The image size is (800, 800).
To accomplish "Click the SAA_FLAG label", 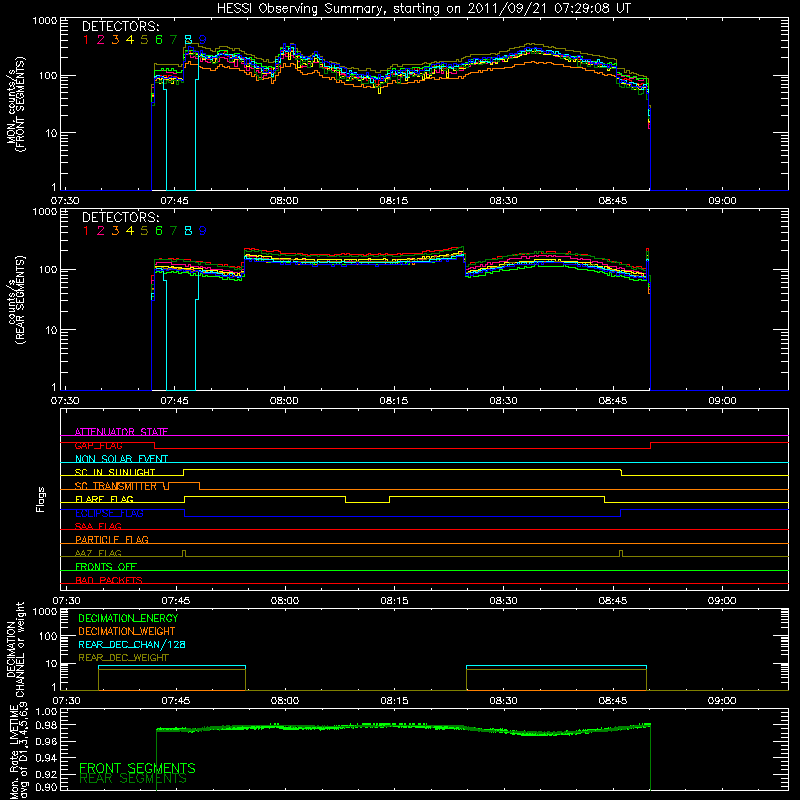I will pyautogui.click(x=98, y=526).
